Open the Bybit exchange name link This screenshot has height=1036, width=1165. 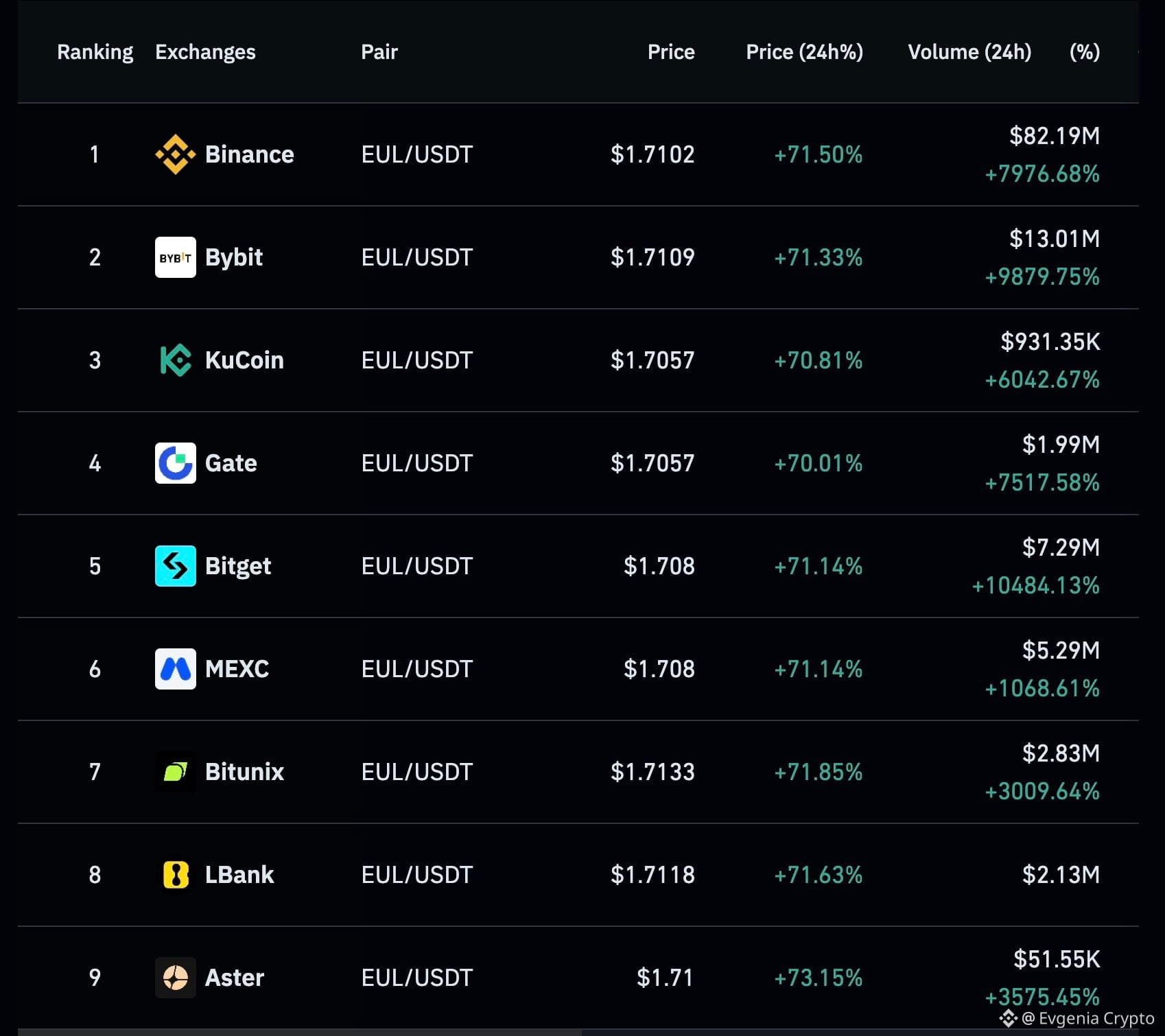(234, 258)
